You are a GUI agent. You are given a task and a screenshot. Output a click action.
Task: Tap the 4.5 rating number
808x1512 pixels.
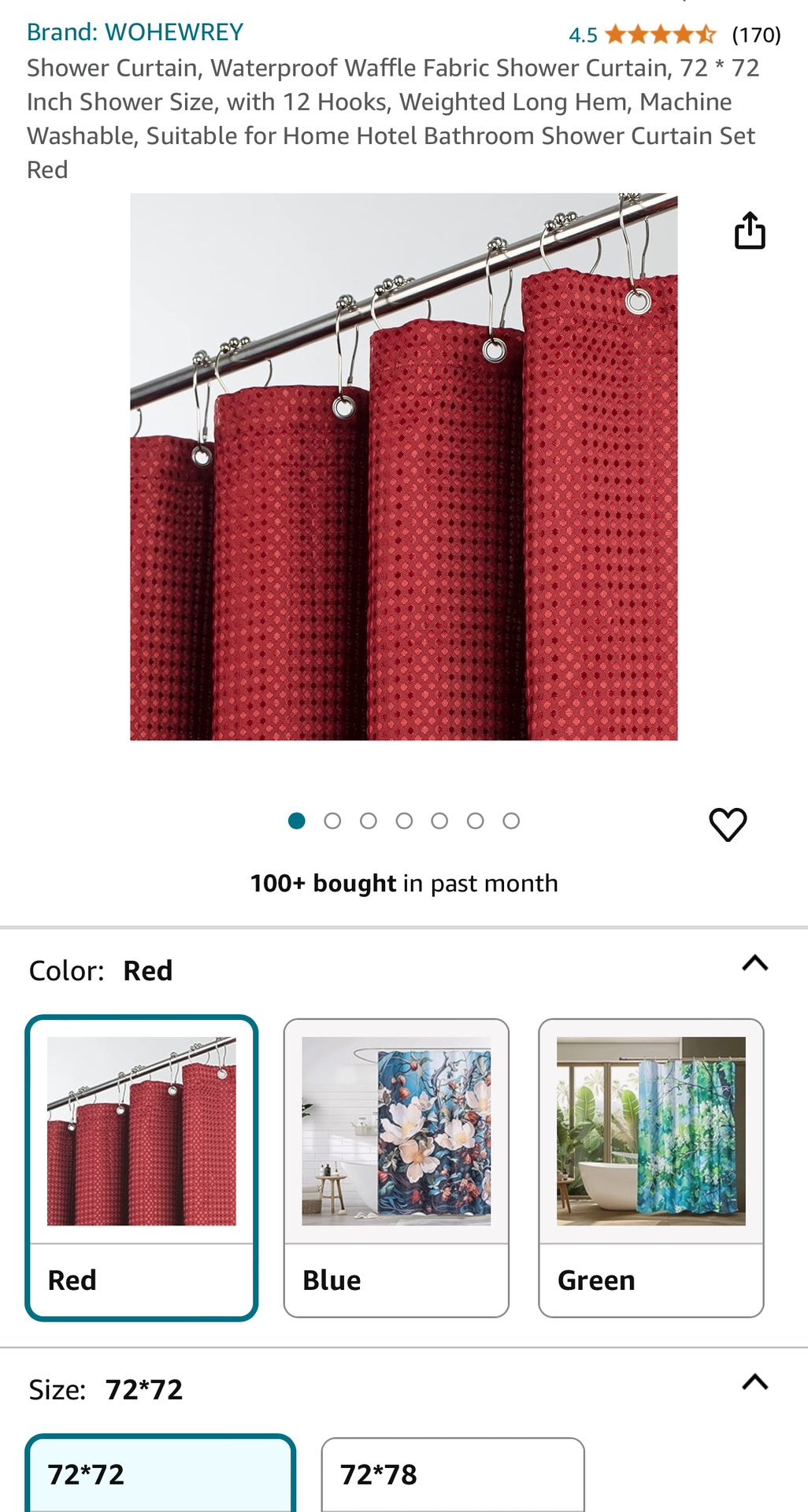(x=583, y=35)
